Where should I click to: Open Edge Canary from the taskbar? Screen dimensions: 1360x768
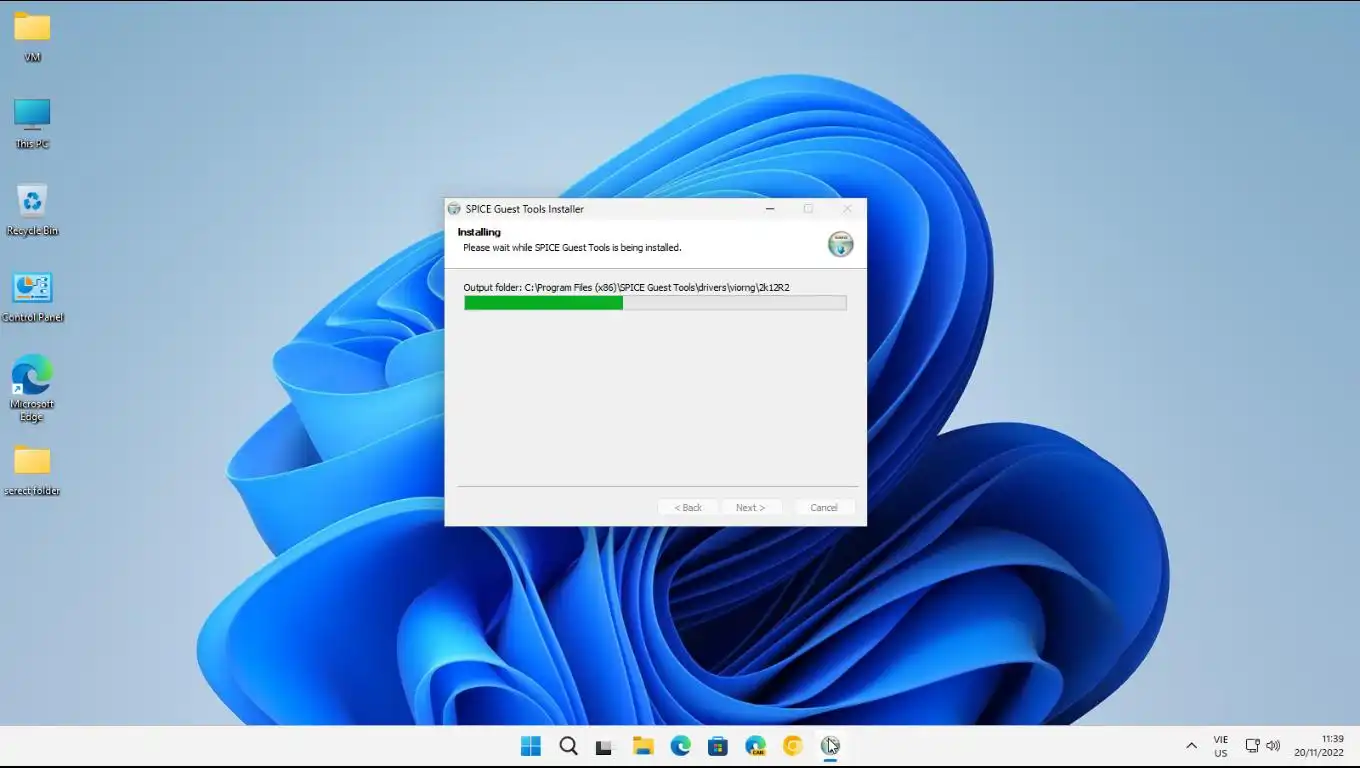[x=755, y=746]
